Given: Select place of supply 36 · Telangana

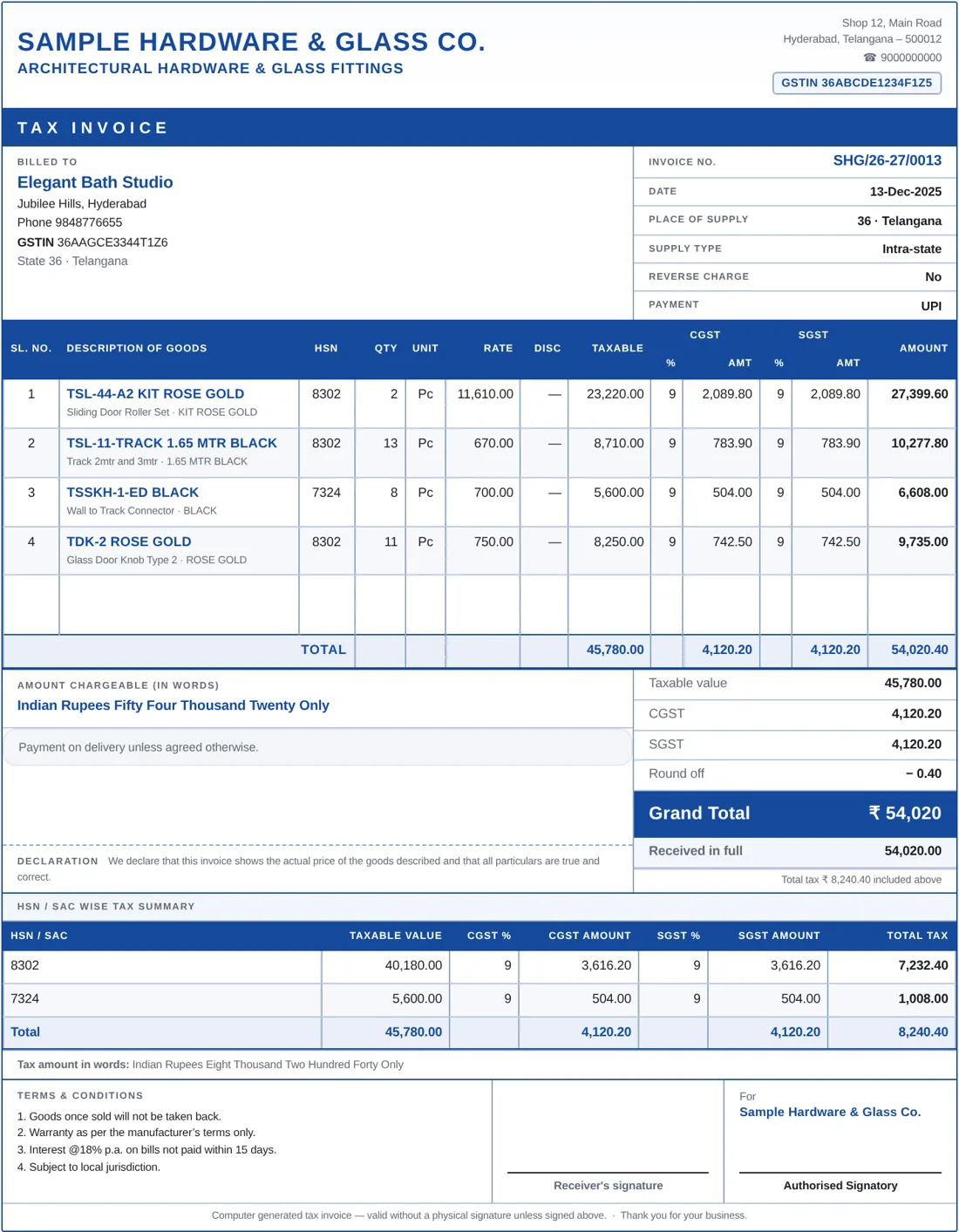Looking at the screenshot, I should pyautogui.click(x=899, y=221).
